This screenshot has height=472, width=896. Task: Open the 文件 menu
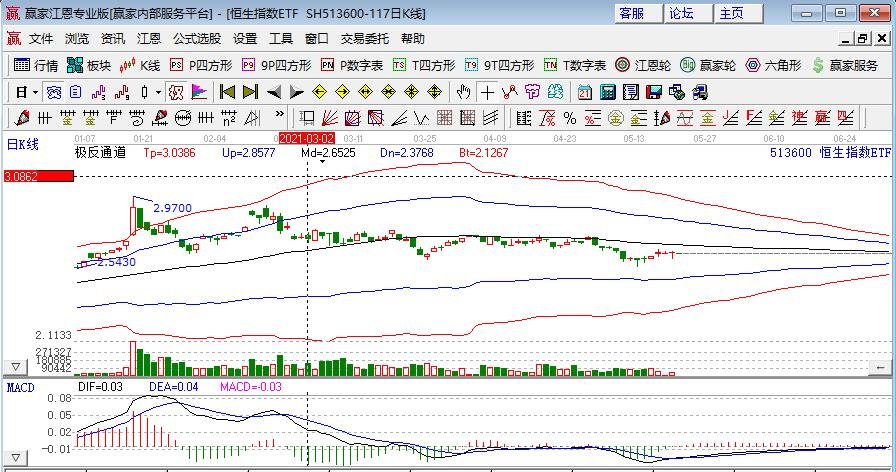[x=41, y=39]
